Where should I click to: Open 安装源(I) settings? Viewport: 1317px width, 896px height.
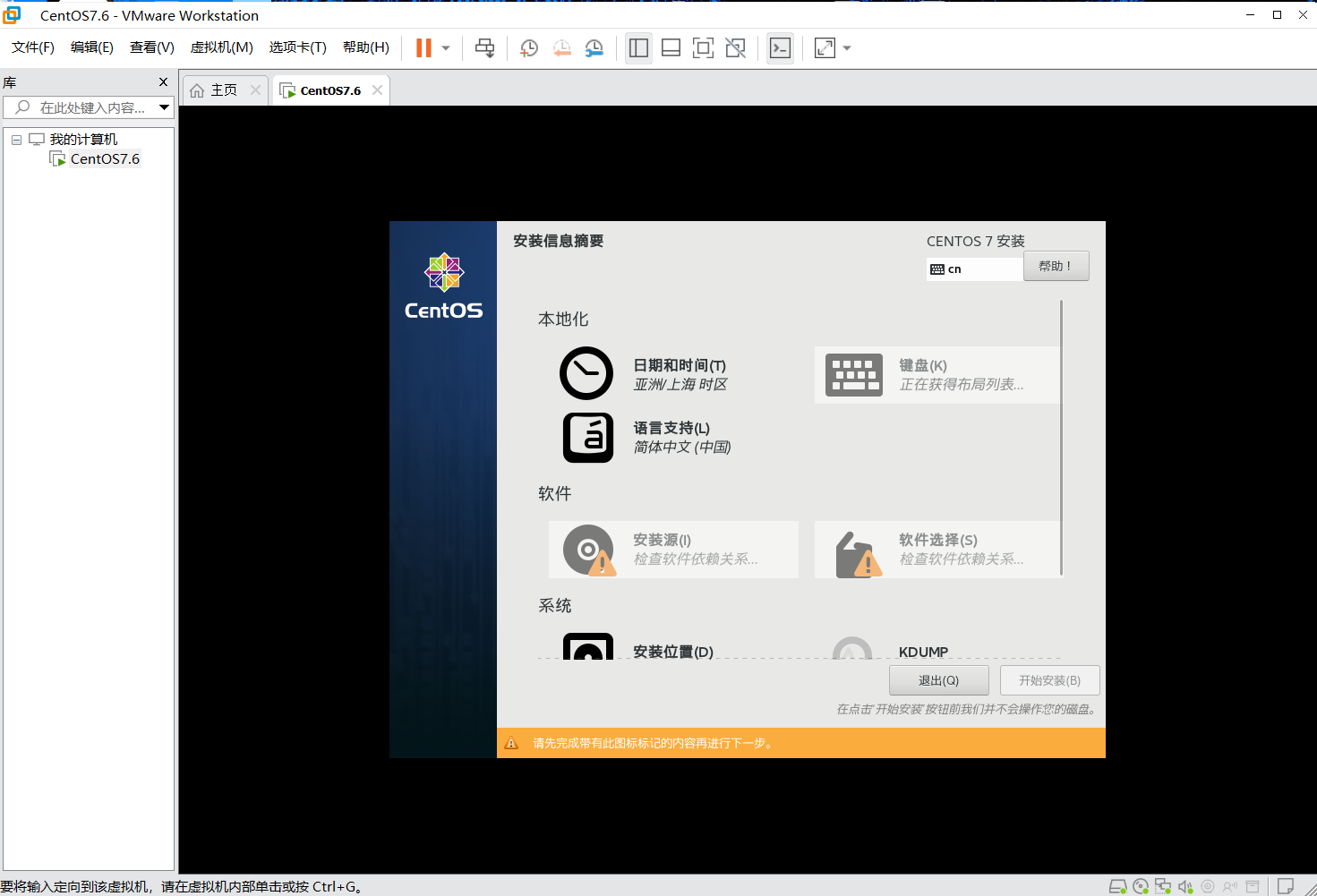pos(673,550)
